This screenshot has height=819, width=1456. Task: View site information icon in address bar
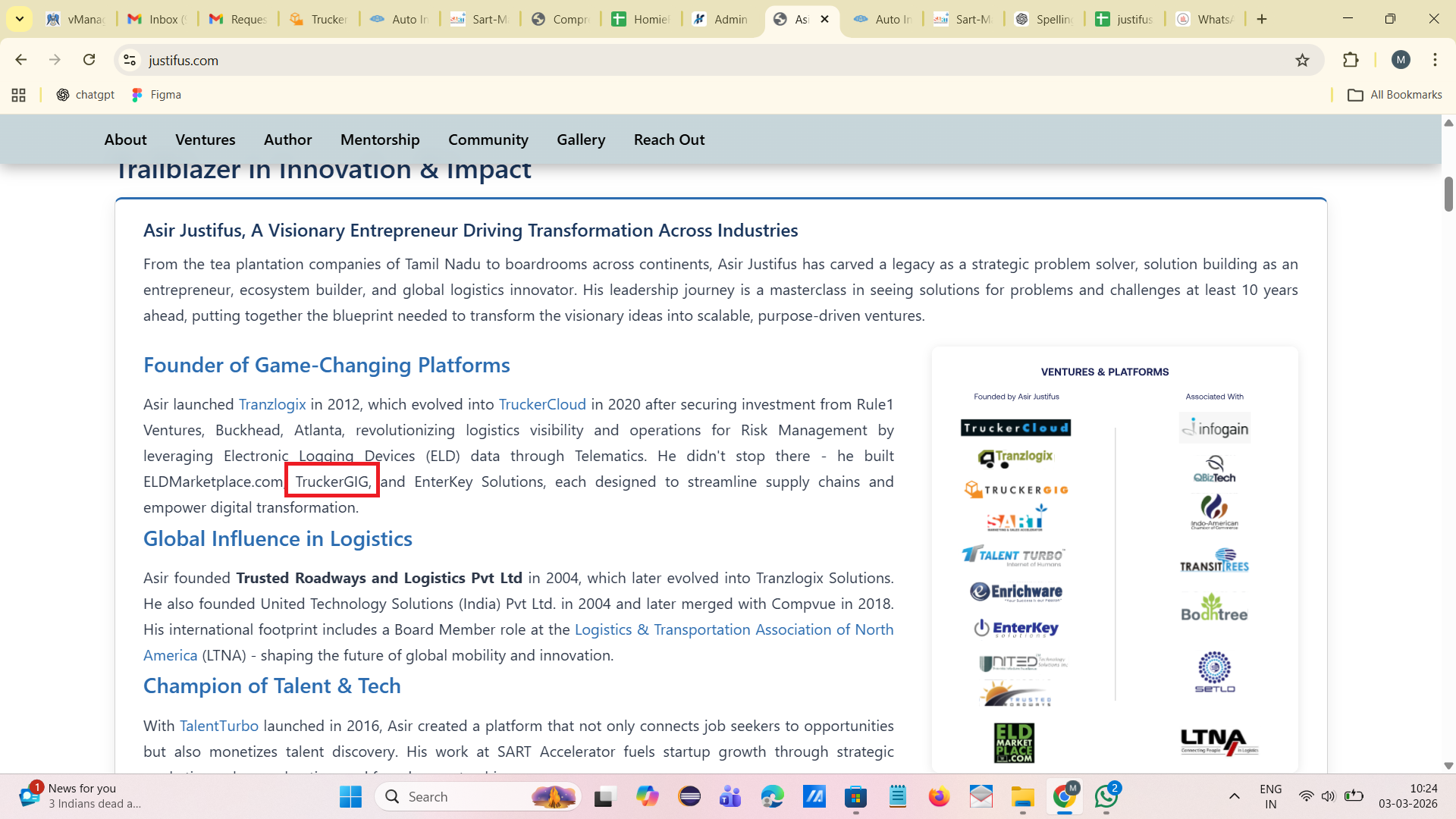point(130,60)
